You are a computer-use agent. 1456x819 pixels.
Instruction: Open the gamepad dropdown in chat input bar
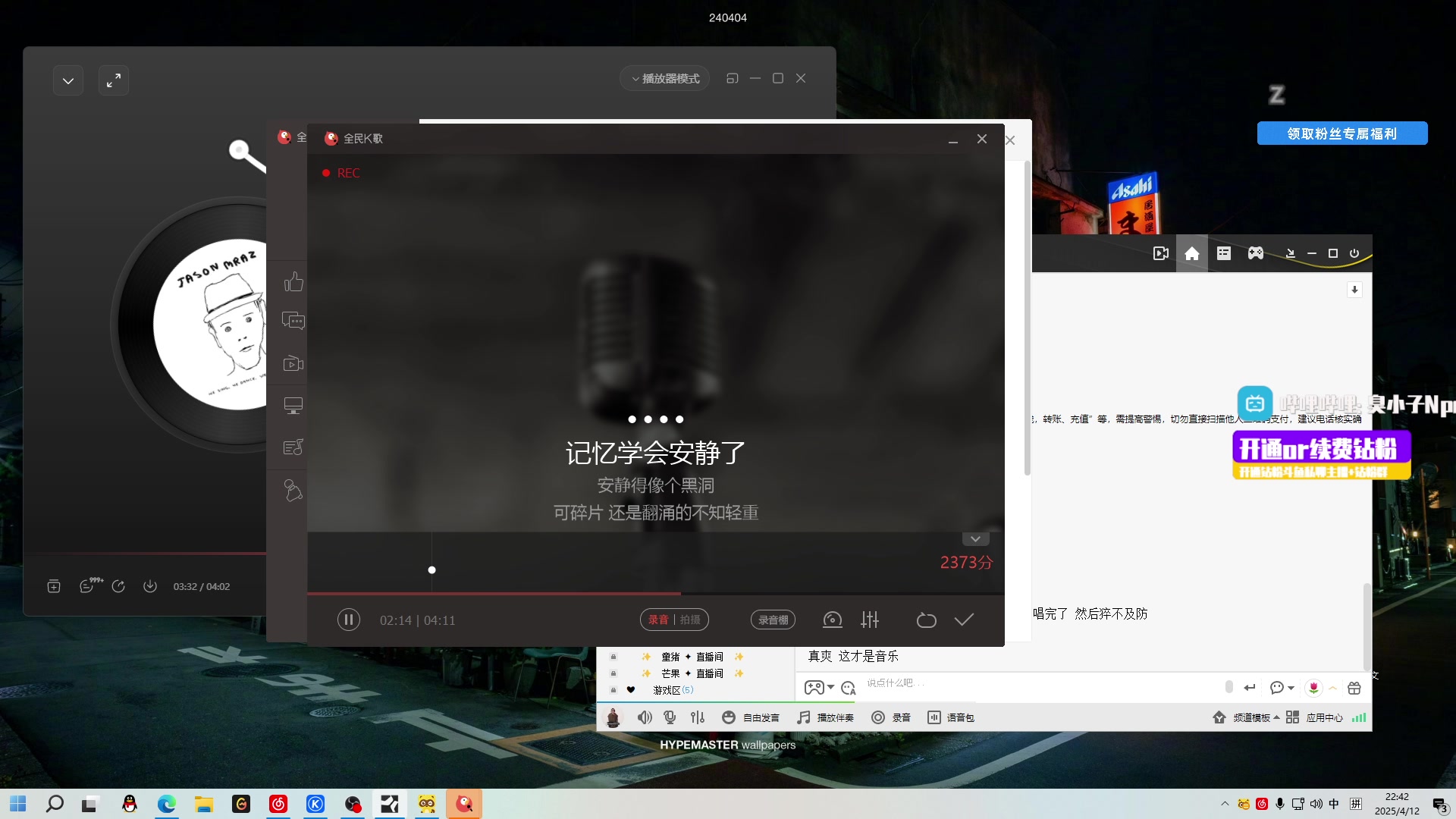[819, 688]
